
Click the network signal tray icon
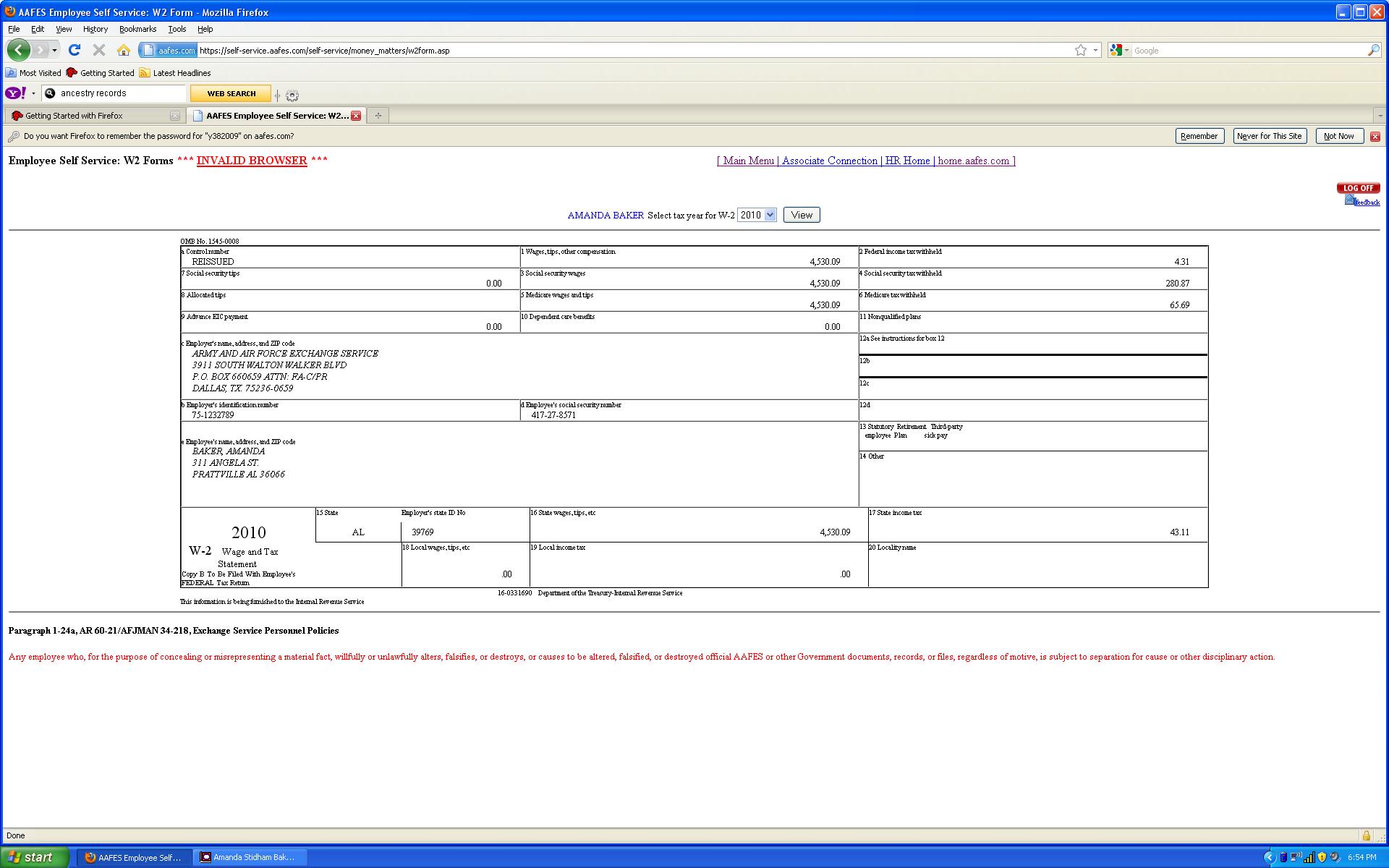(x=1309, y=857)
